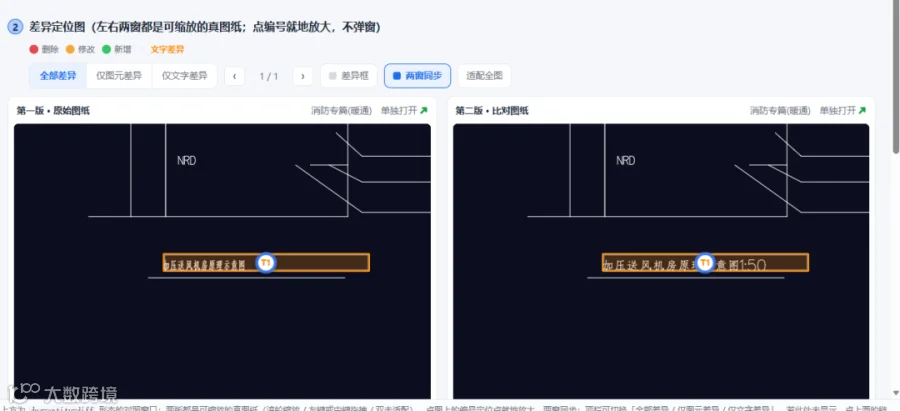This screenshot has width=900, height=411.
Task: Toggle the 两窗同步 sync option
Action: pyautogui.click(x=417, y=76)
